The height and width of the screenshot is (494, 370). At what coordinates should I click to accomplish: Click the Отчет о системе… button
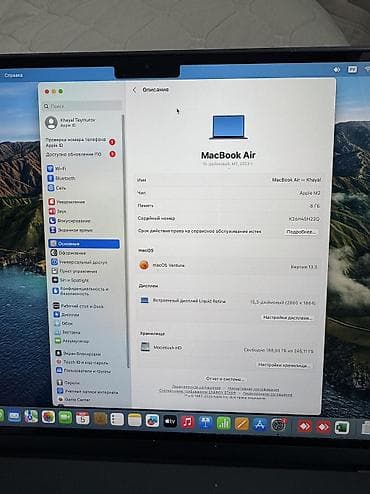pos(225,379)
